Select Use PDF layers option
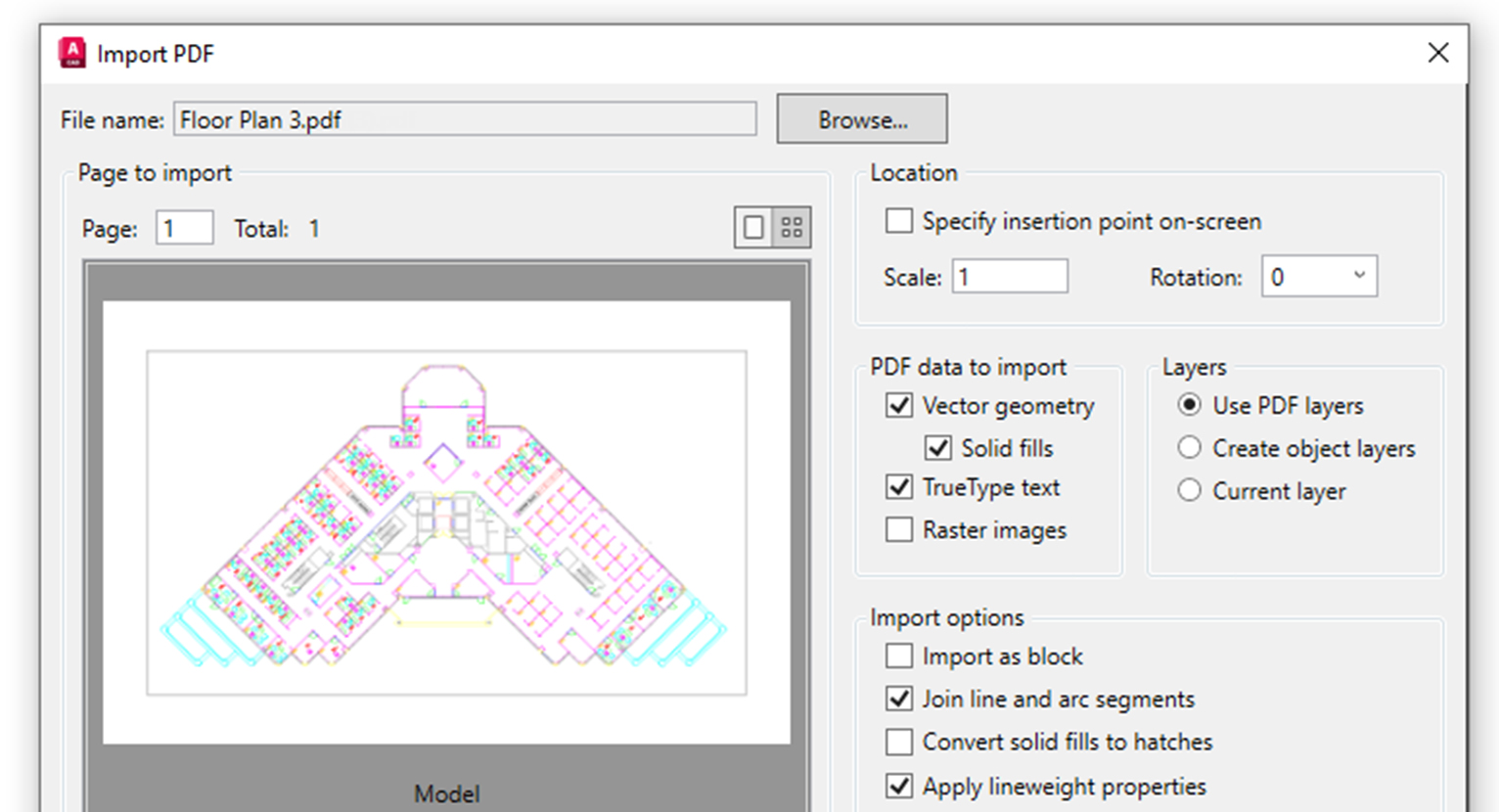Viewport: 1499px width, 812px height. tap(1189, 405)
